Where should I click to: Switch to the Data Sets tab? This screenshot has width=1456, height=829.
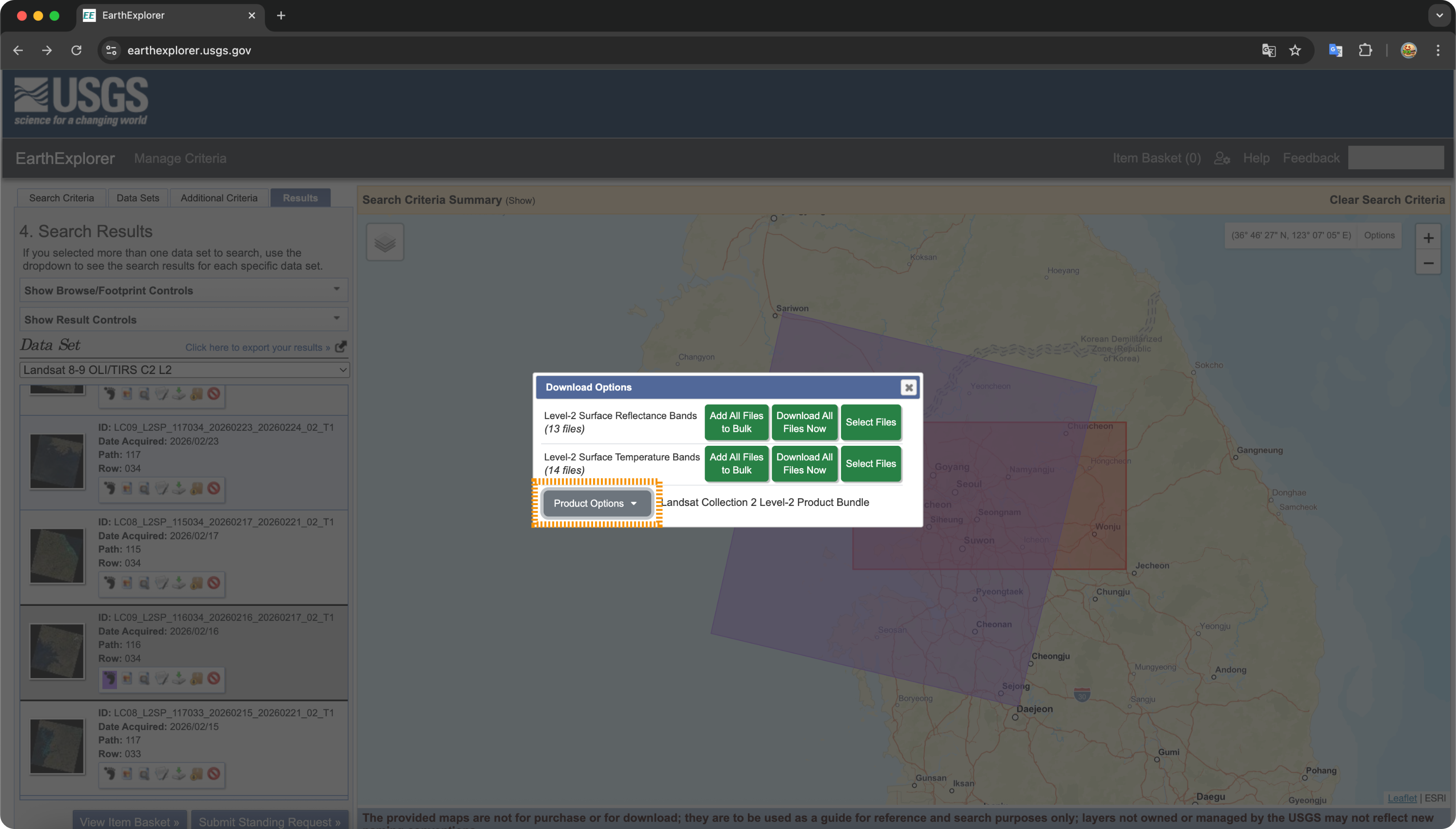pyautogui.click(x=137, y=197)
